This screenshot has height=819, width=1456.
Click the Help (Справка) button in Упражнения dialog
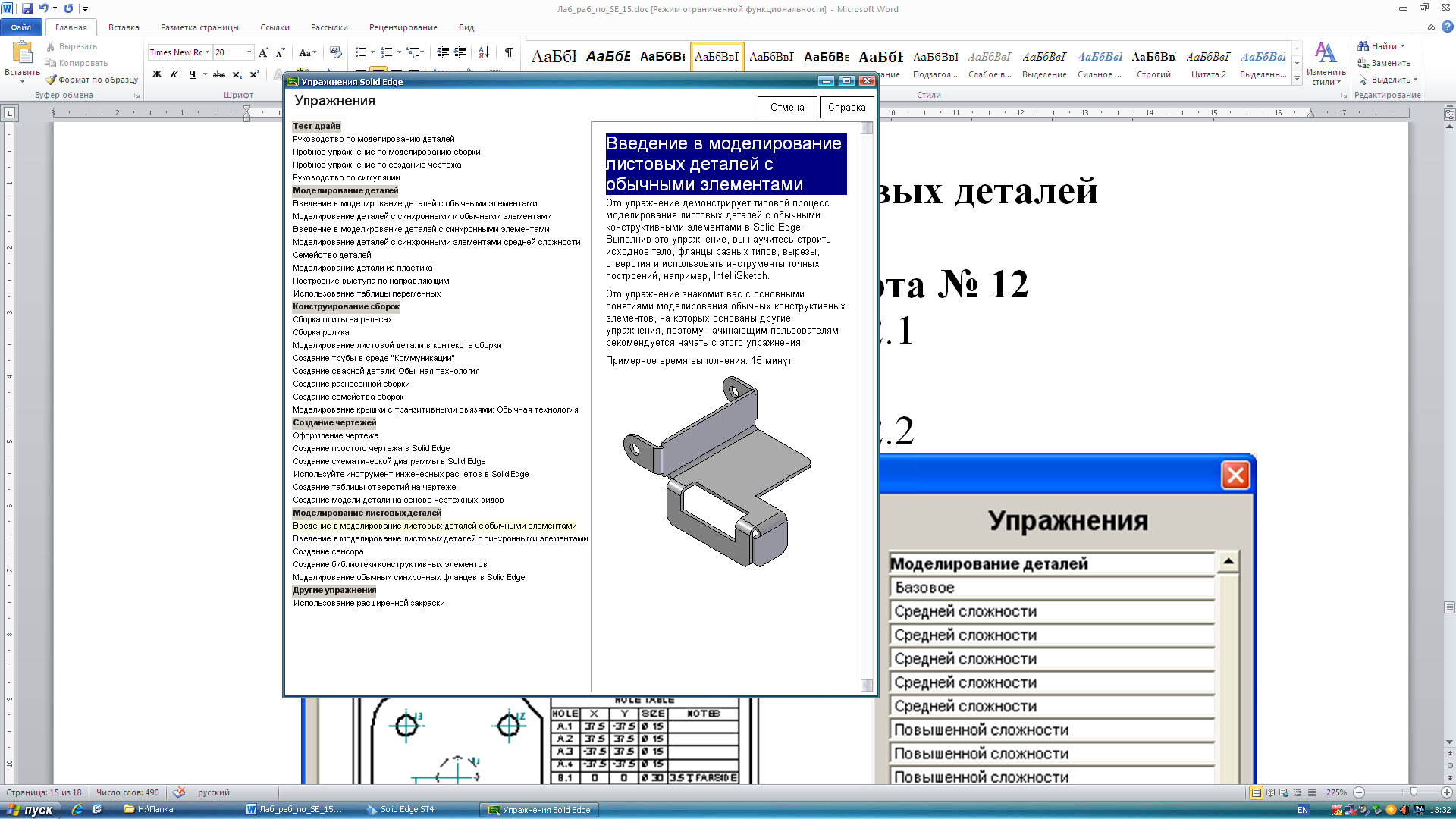[846, 107]
